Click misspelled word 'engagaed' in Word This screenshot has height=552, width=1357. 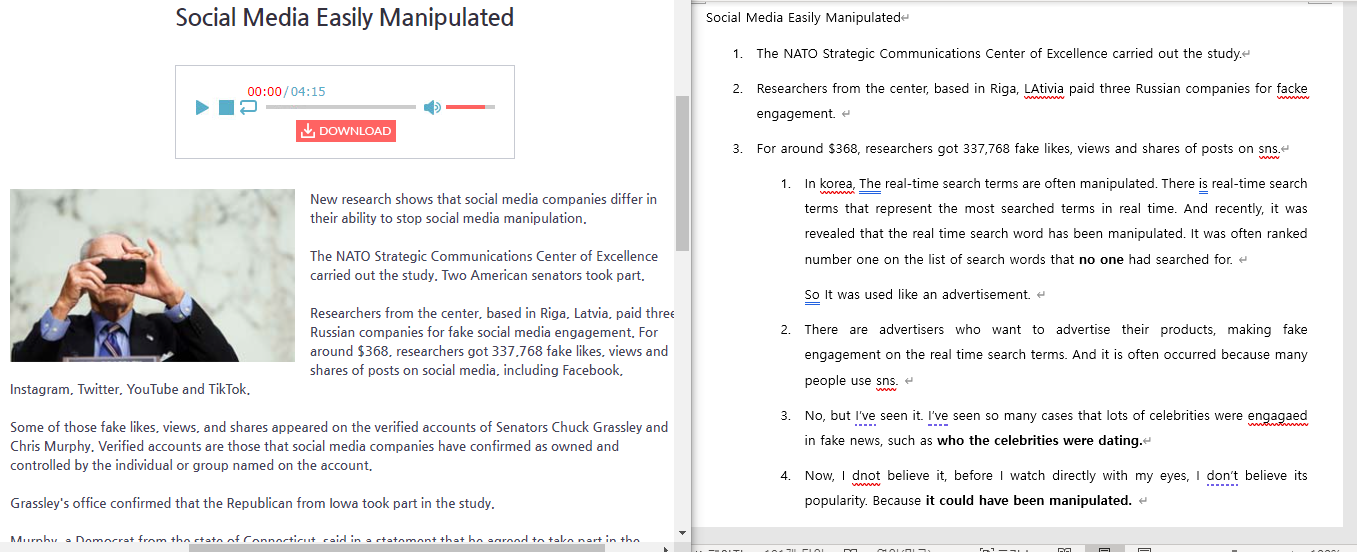click(x=1277, y=415)
